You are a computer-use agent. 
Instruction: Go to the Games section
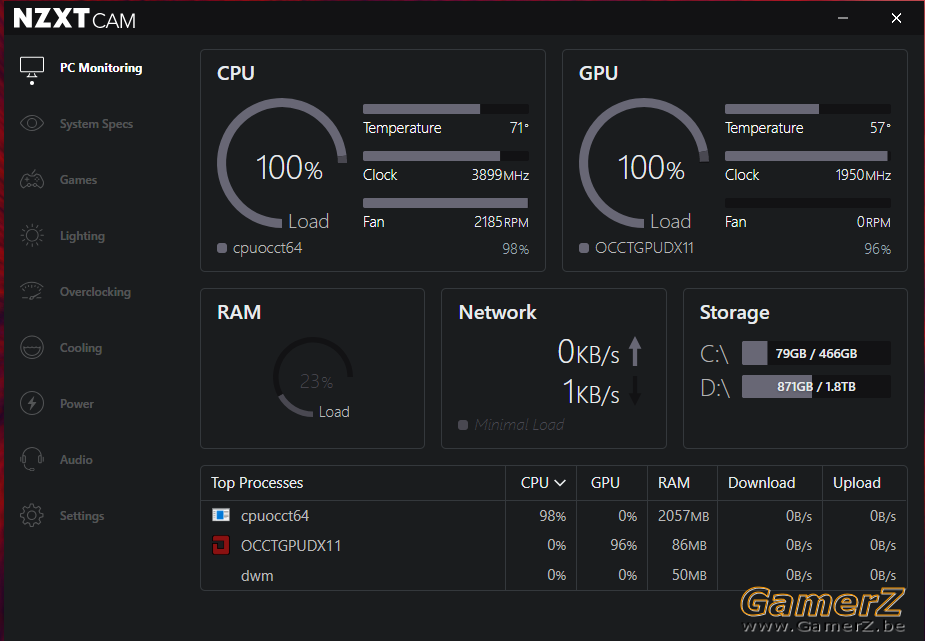coord(78,180)
